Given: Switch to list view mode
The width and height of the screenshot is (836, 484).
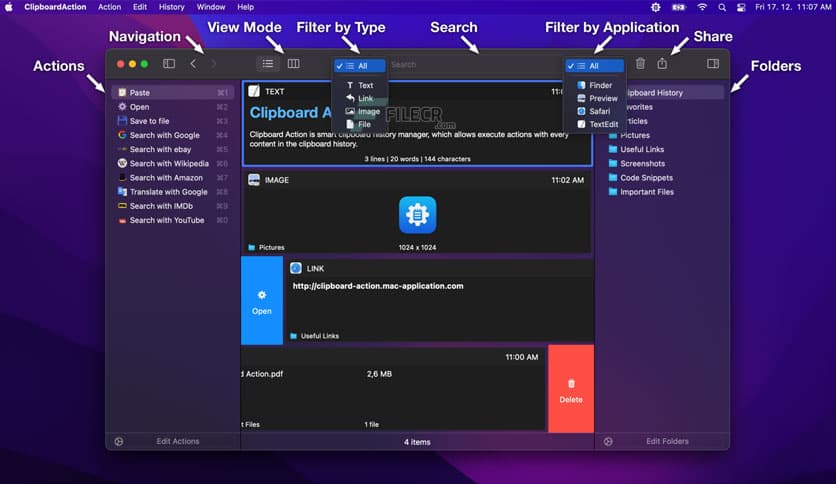Looking at the screenshot, I should click(268, 64).
